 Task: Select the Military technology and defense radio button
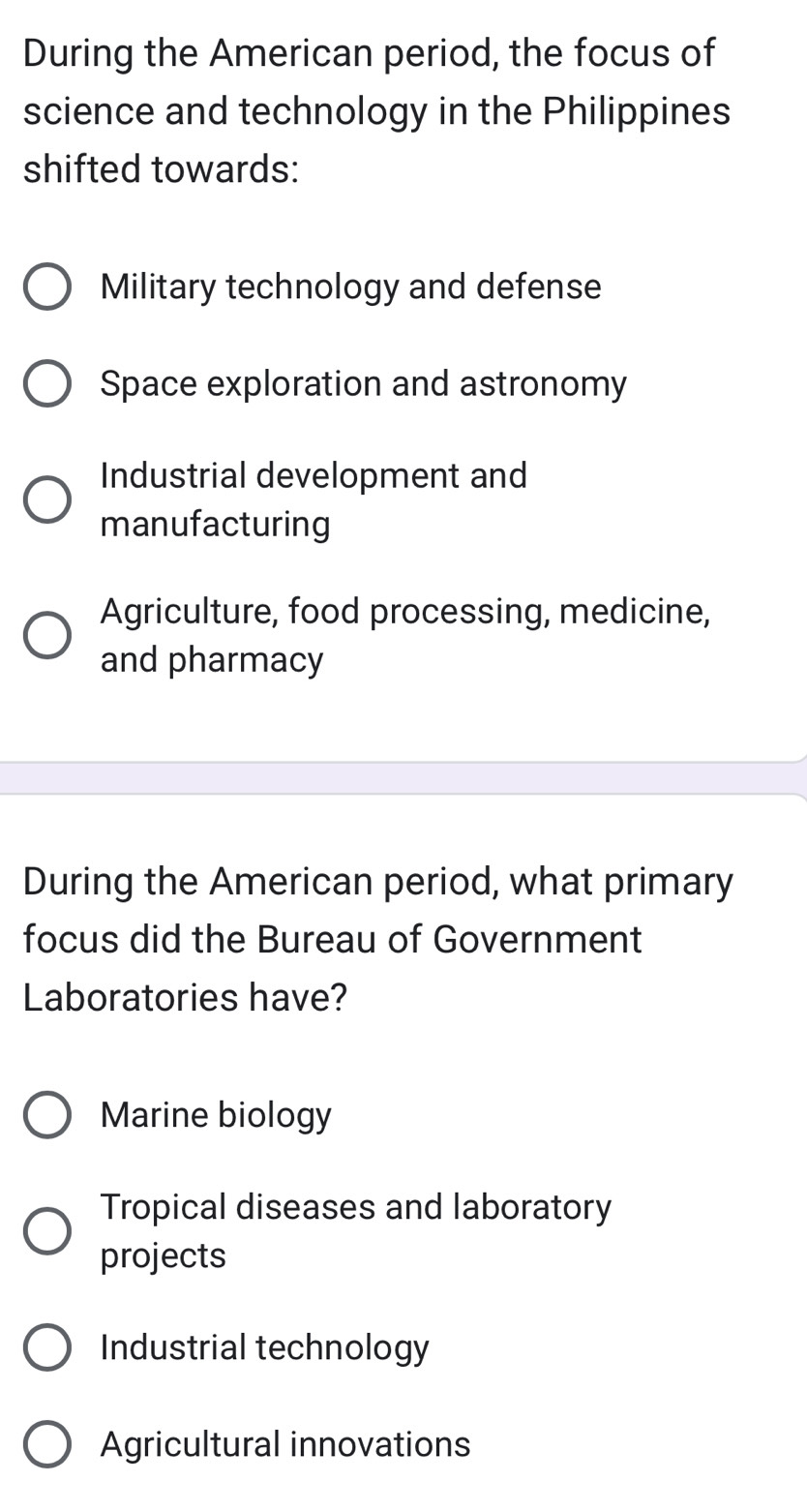(46, 287)
